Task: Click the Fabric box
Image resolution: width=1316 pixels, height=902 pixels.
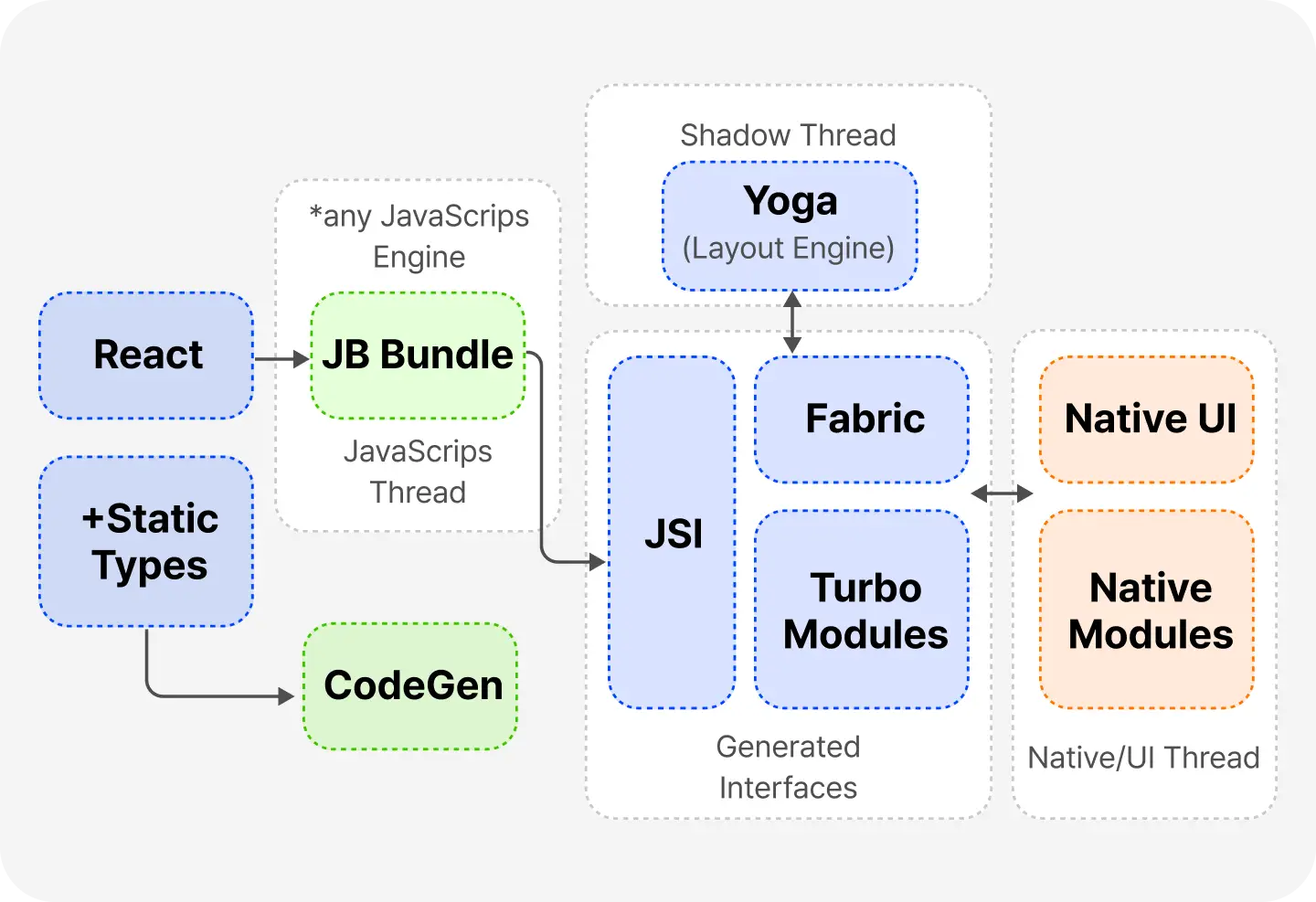Action: point(862,419)
